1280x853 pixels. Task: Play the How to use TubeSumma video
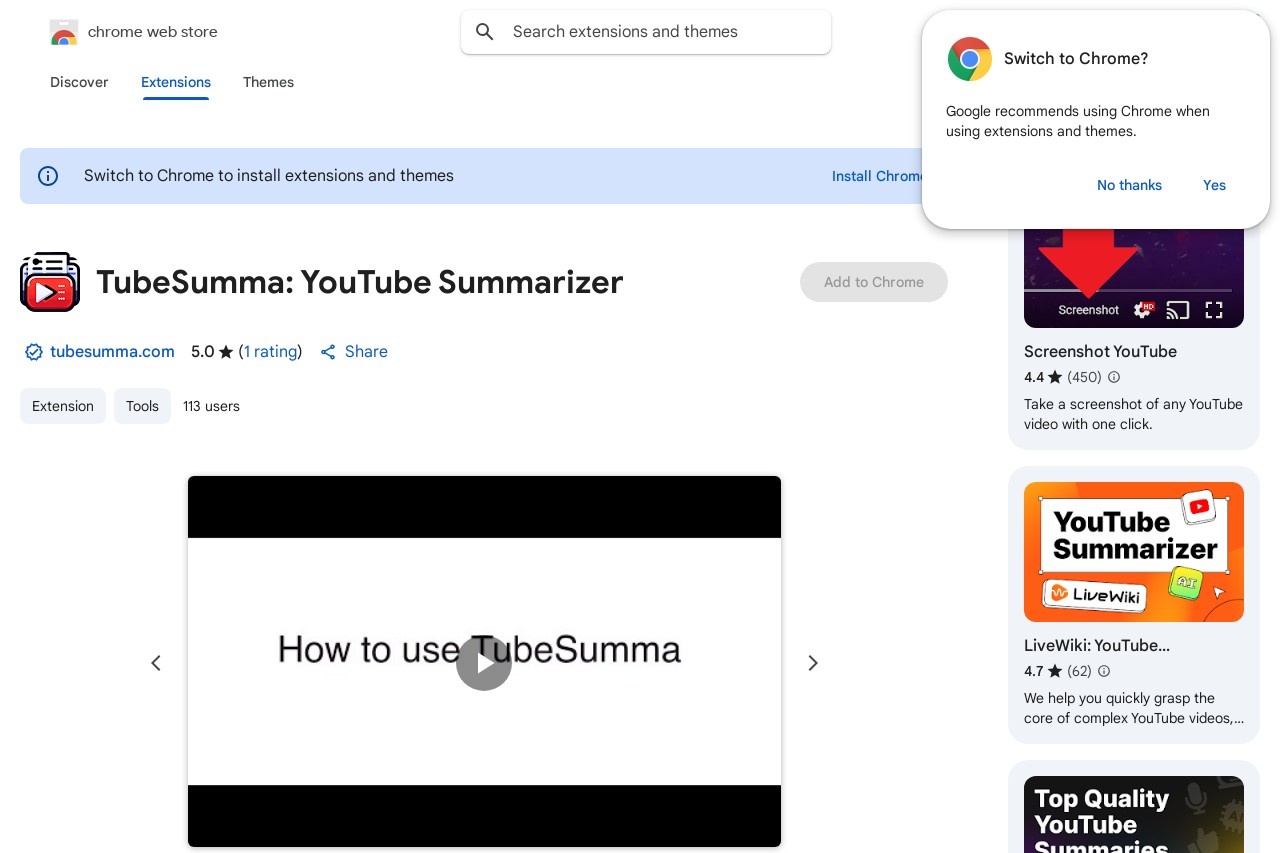pyautogui.click(x=484, y=663)
